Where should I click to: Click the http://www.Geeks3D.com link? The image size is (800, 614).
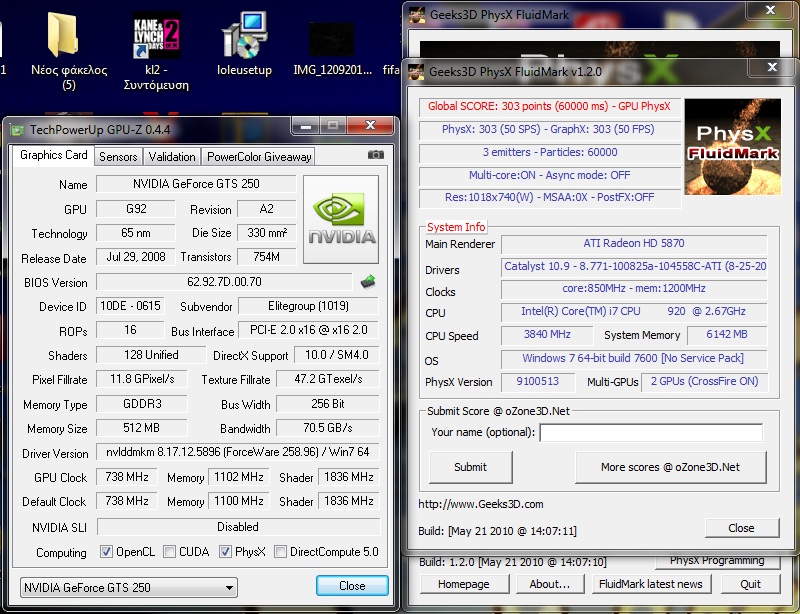[481, 504]
